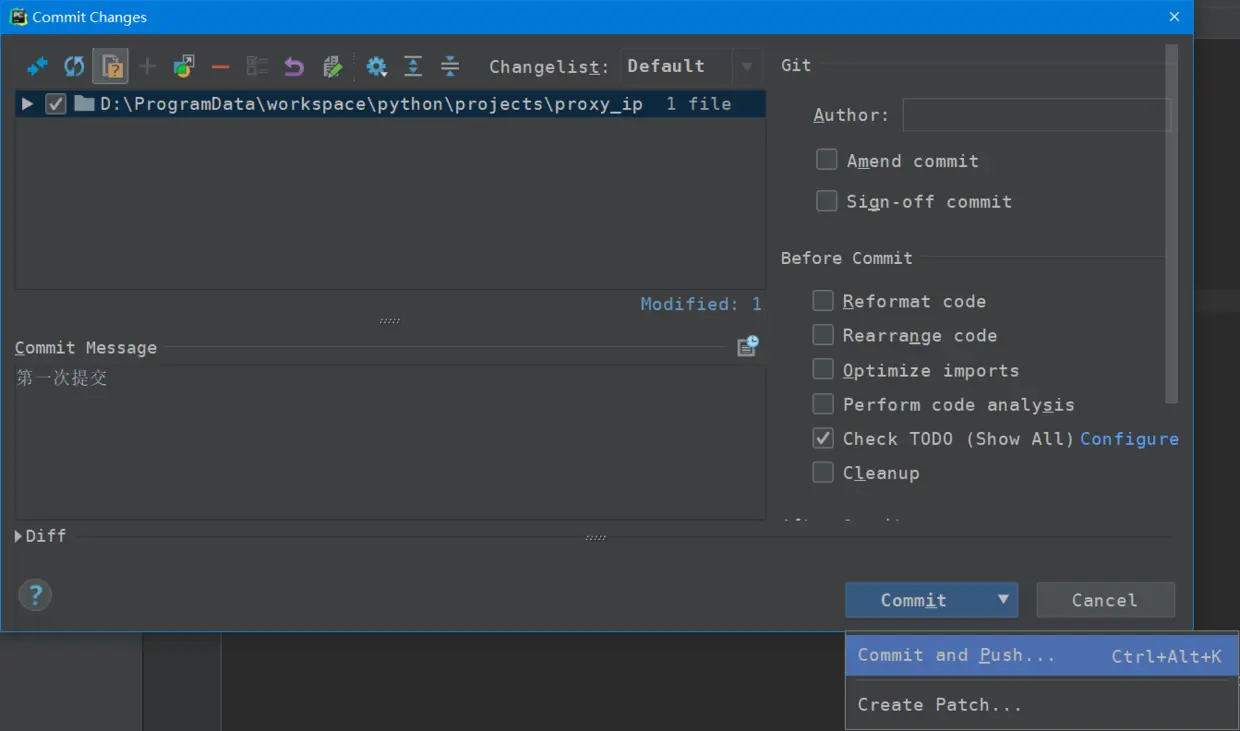Enable Perform code analysis checkbox

822,404
